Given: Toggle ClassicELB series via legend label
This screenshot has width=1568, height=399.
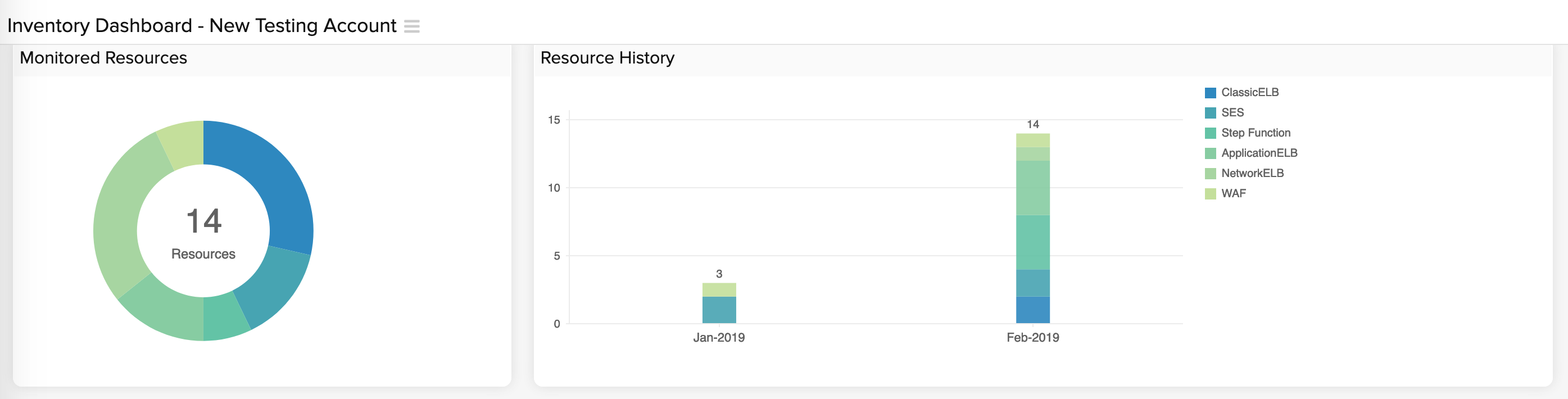Looking at the screenshot, I should click(1249, 93).
